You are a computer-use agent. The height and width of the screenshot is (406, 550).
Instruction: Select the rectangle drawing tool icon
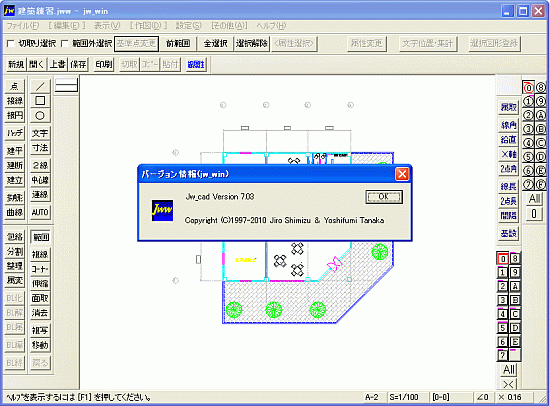[40, 101]
